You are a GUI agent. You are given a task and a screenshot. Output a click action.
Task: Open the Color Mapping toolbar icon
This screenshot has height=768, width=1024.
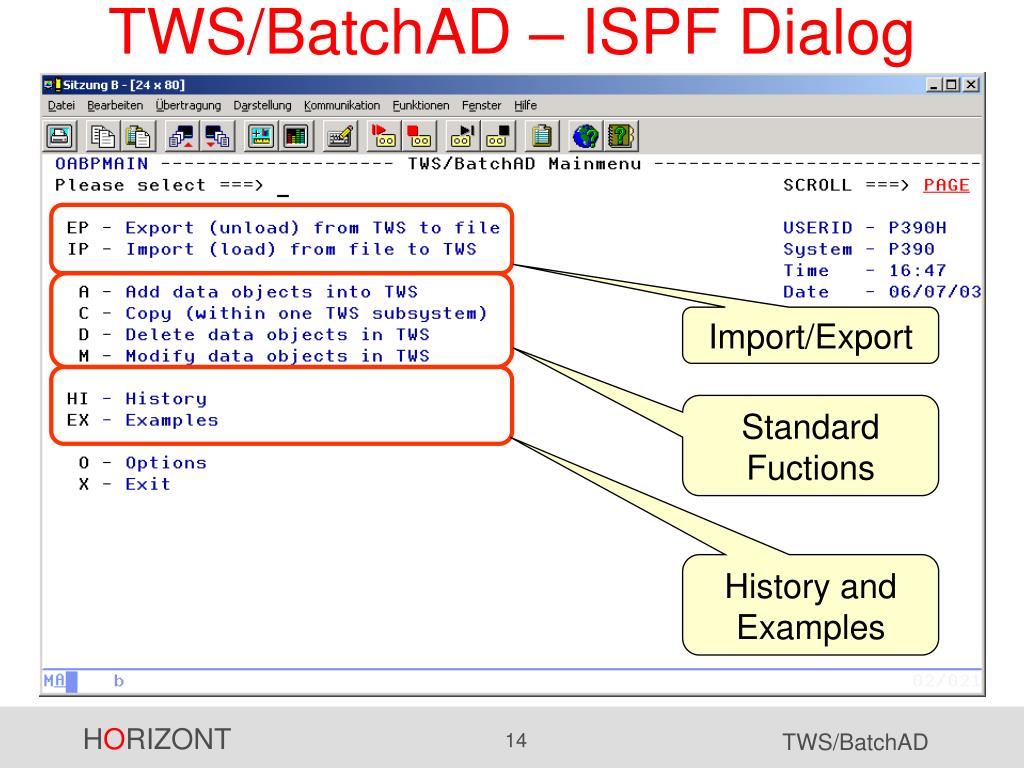(296, 136)
